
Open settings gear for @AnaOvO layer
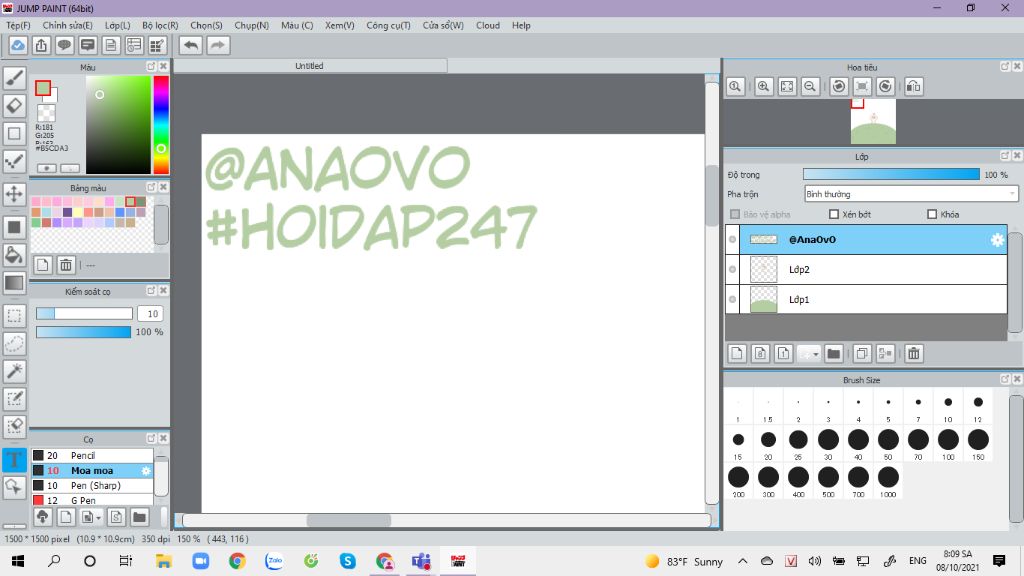click(x=997, y=240)
